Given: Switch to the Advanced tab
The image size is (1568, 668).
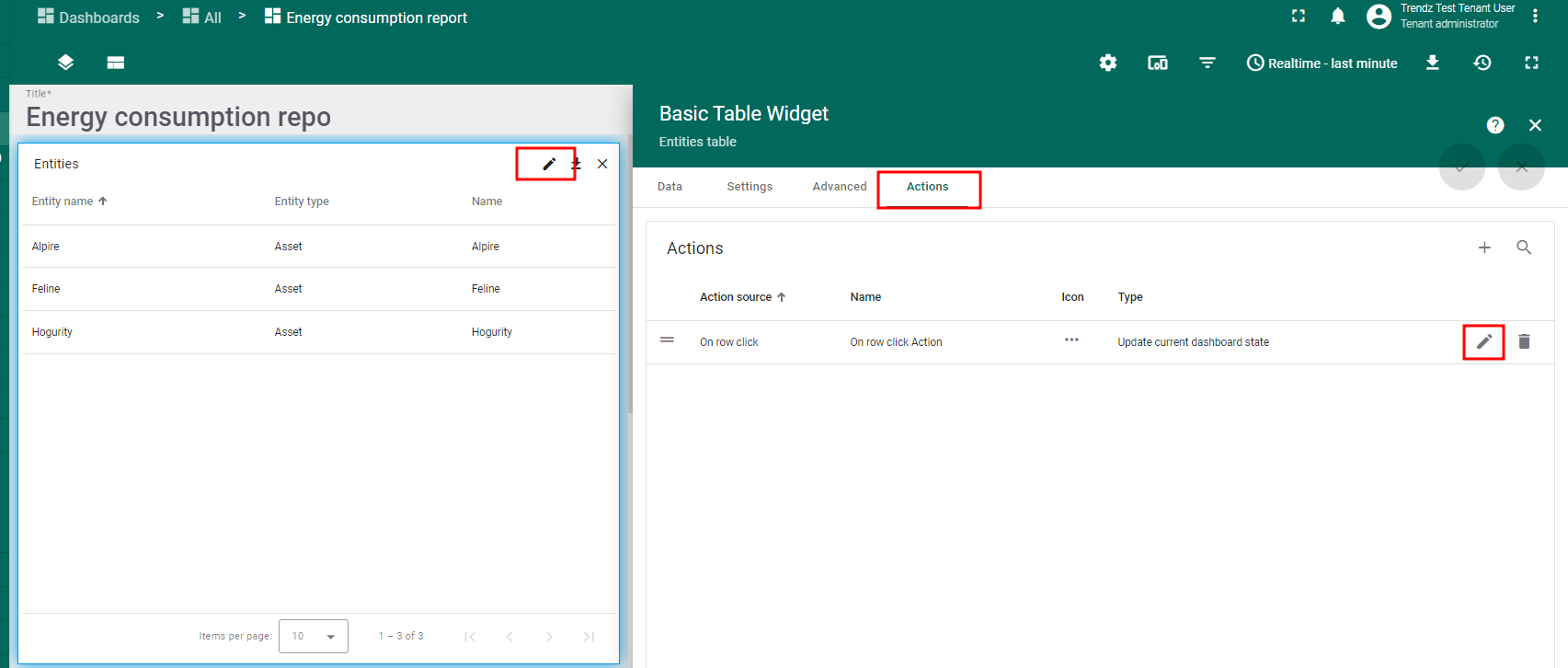Looking at the screenshot, I should (x=839, y=187).
